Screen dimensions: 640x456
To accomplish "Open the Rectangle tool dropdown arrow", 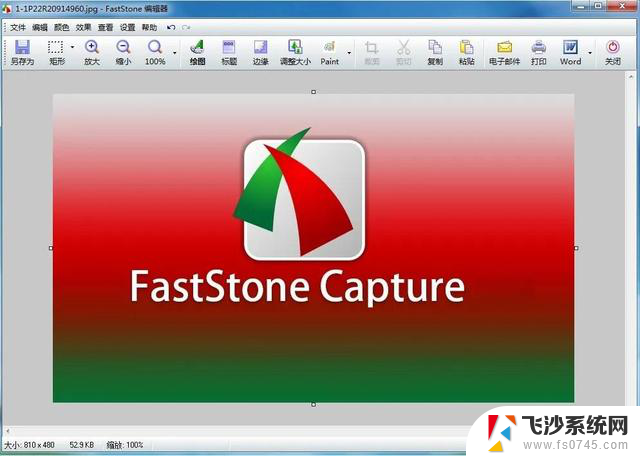I will pyautogui.click(x=72, y=47).
